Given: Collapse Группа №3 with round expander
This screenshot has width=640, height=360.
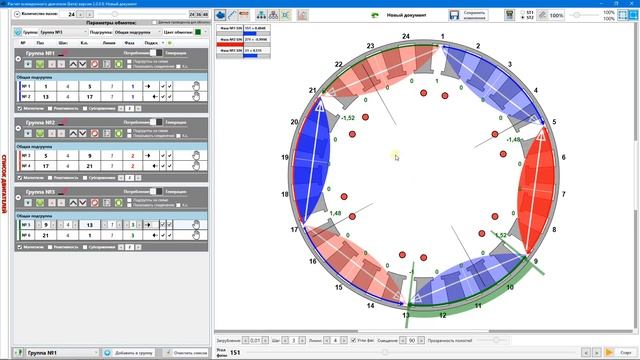Looking at the screenshot, I should [x=18, y=198].
